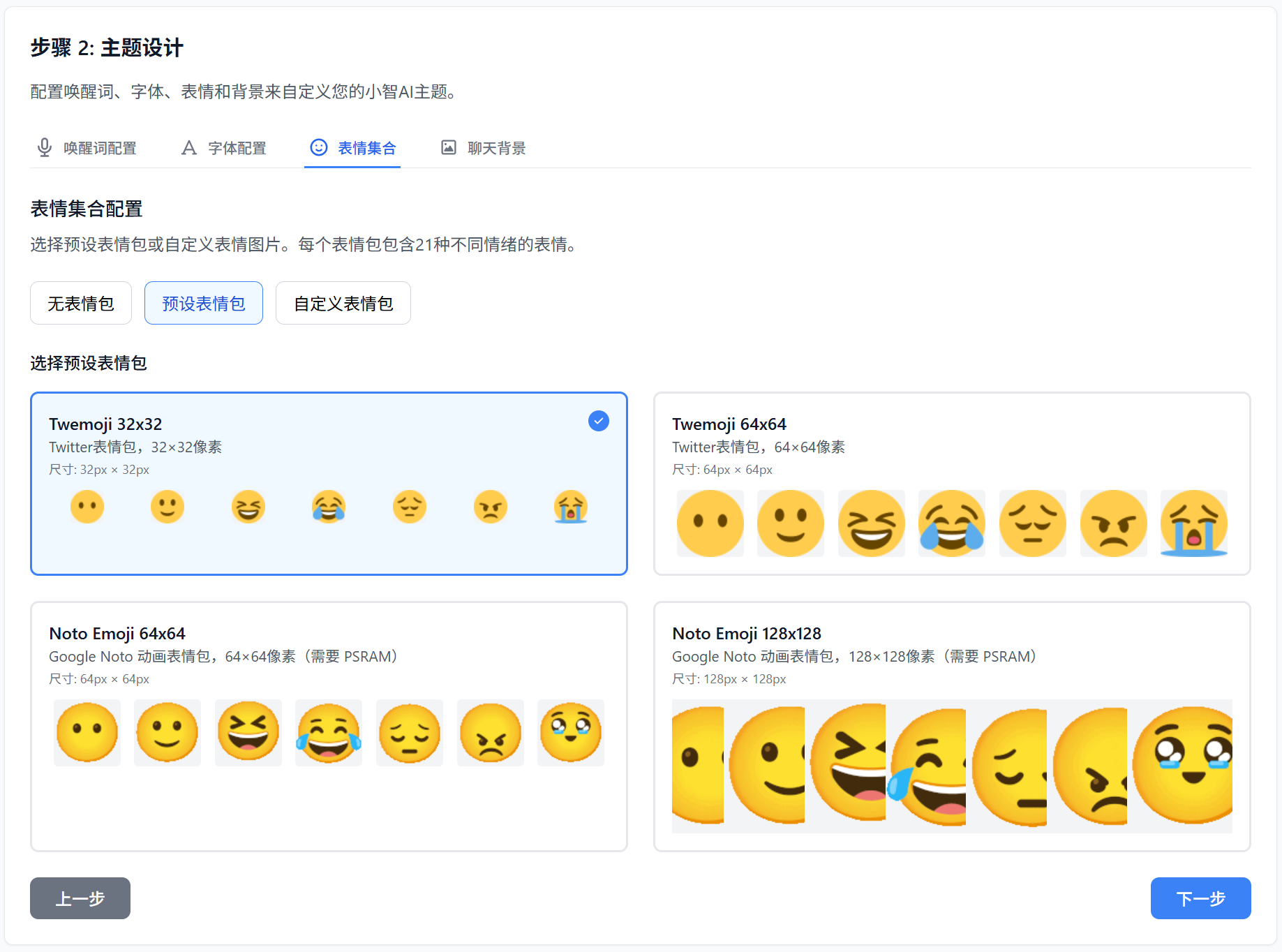Viewport: 1282px width, 952px height.
Task: Click laughing face in Noto Emoji 128x128
Action: click(847, 765)
